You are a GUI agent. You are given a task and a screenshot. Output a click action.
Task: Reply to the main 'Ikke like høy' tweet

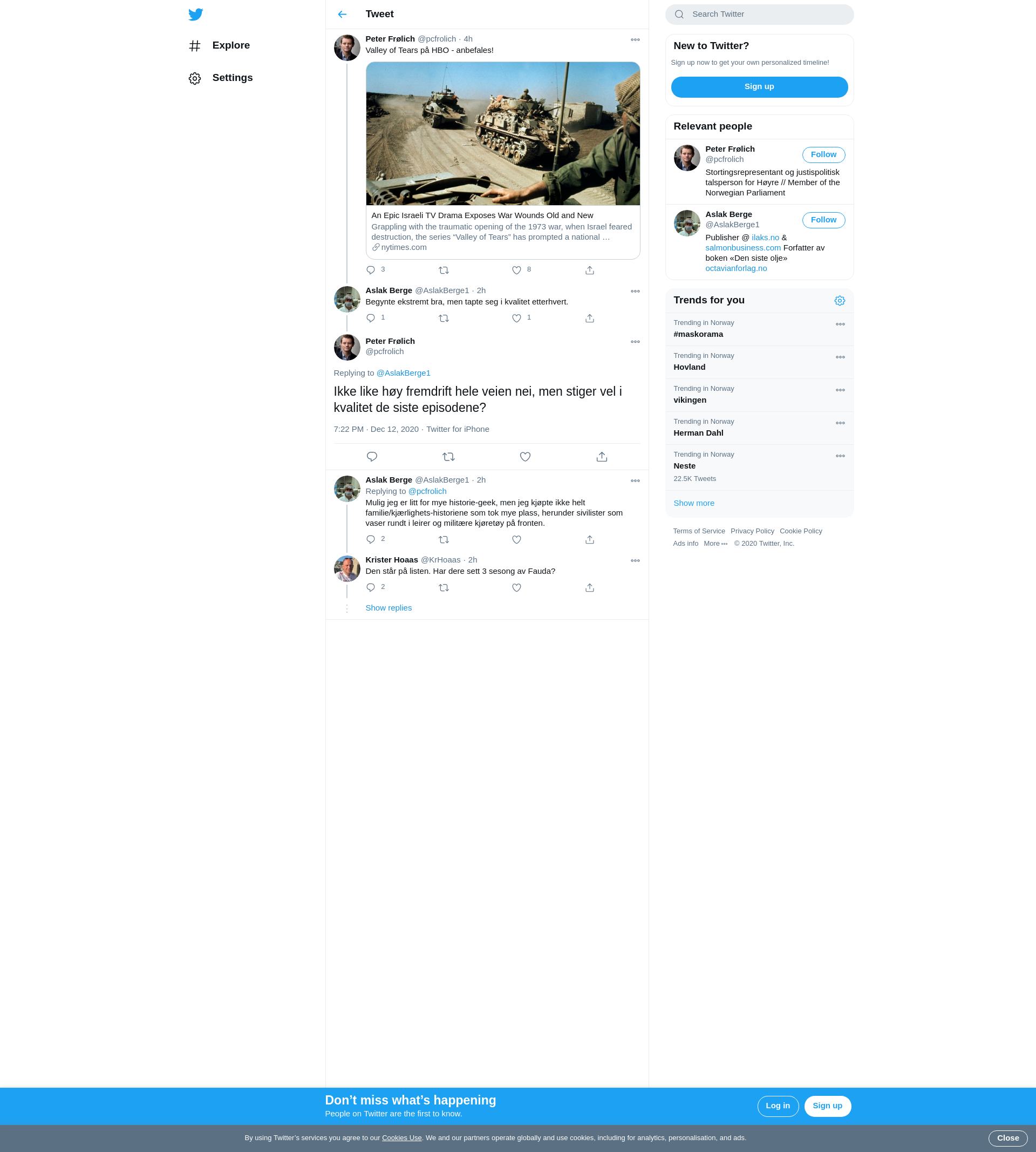[x=372, y=457]
